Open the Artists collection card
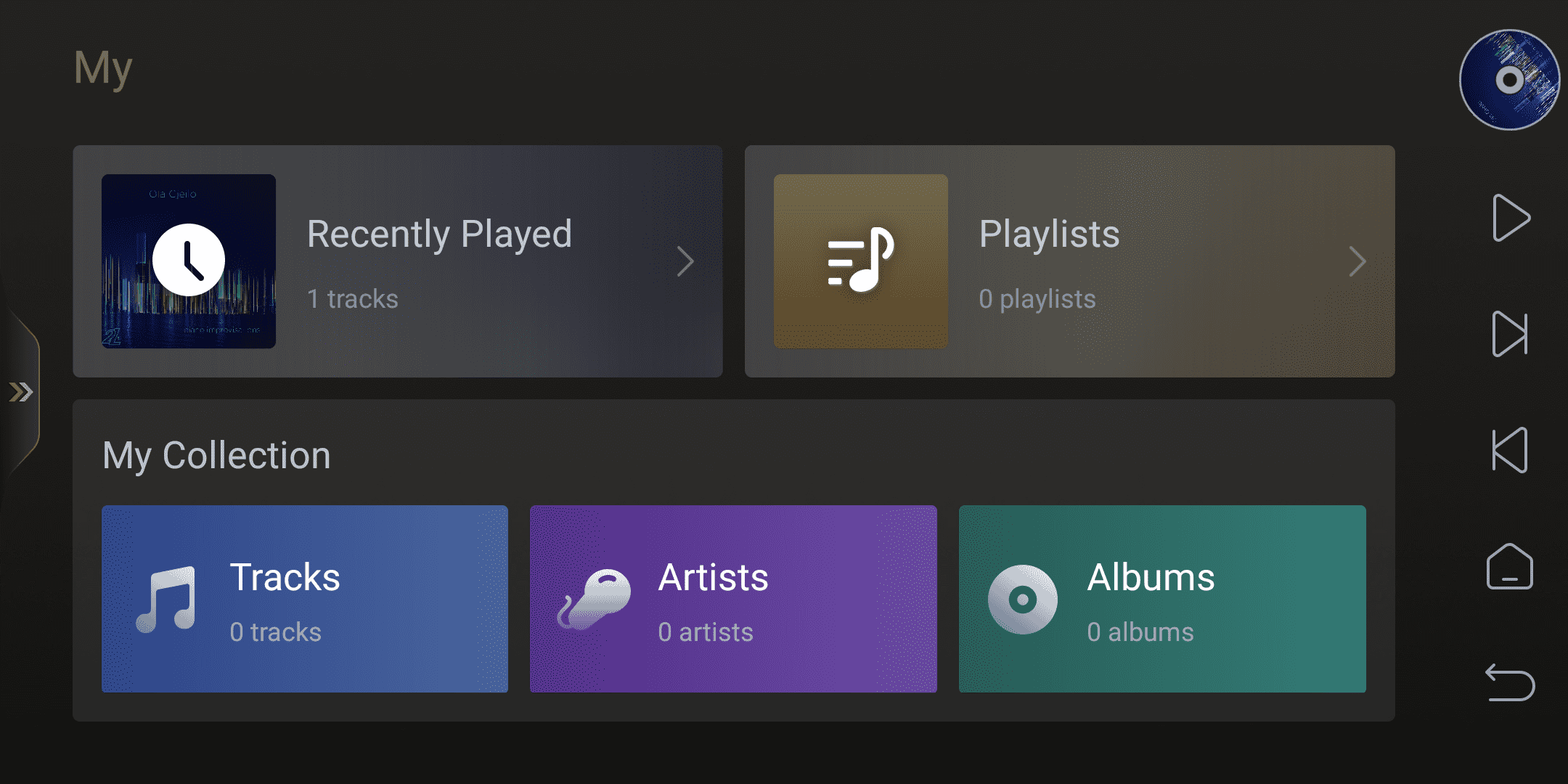 coord(733,599)
